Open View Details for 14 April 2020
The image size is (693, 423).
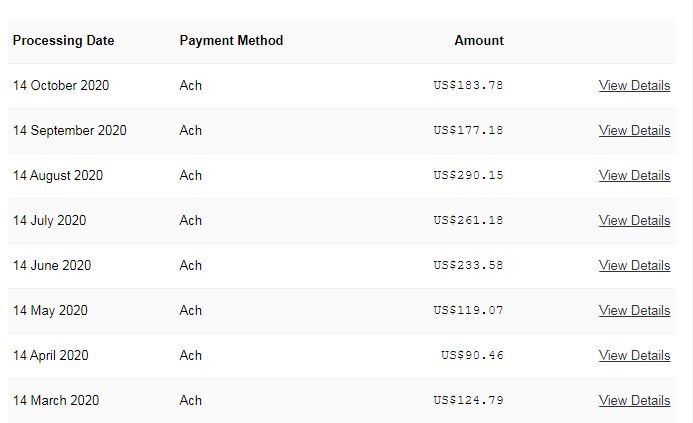click(x=634, y=356)
